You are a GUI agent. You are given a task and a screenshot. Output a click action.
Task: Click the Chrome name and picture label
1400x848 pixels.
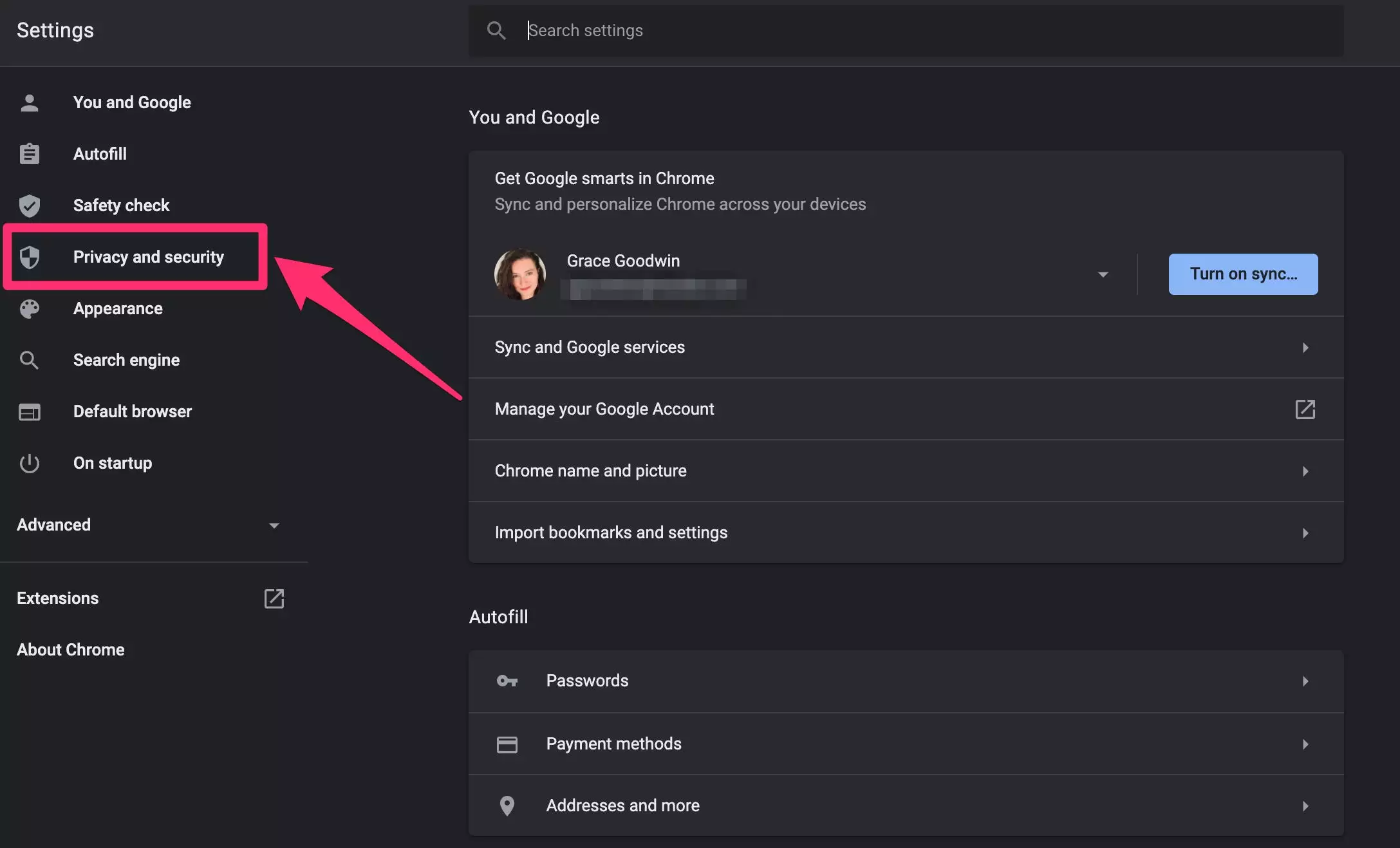tap(590, 471)
